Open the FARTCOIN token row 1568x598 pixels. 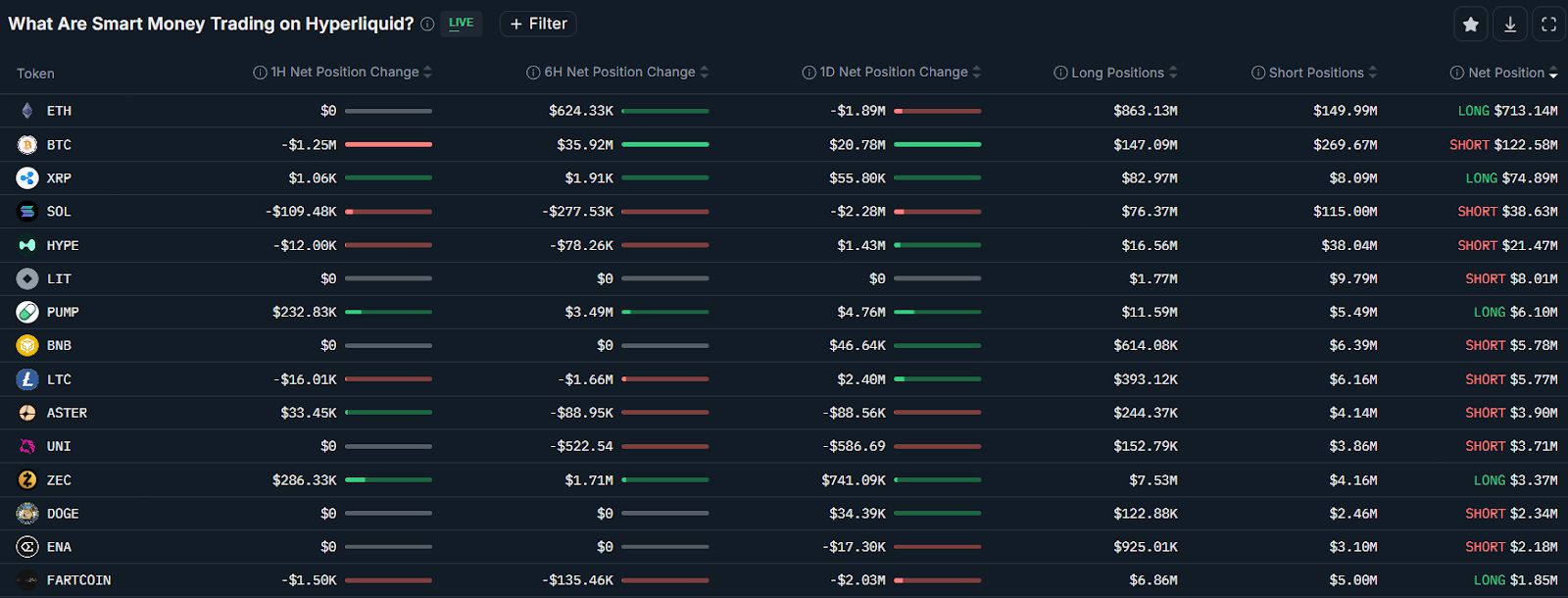[78, 580]
